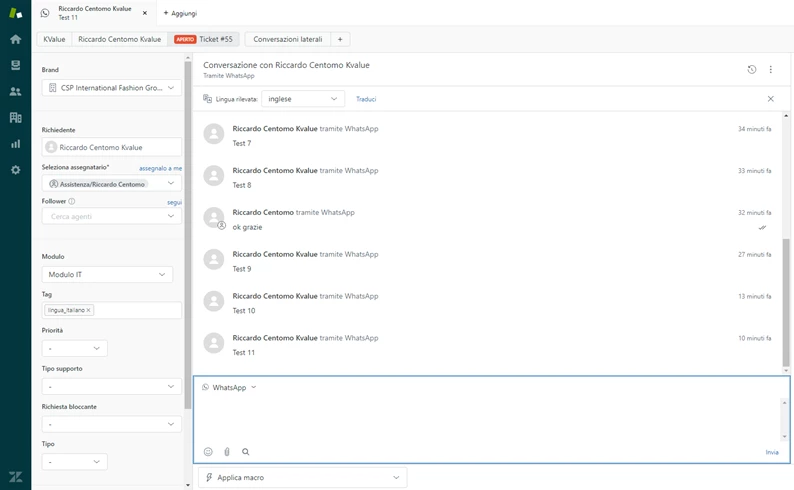794x490 pixels.
Task: Show conversation events history icon
Action: click(x=751, y=69)
